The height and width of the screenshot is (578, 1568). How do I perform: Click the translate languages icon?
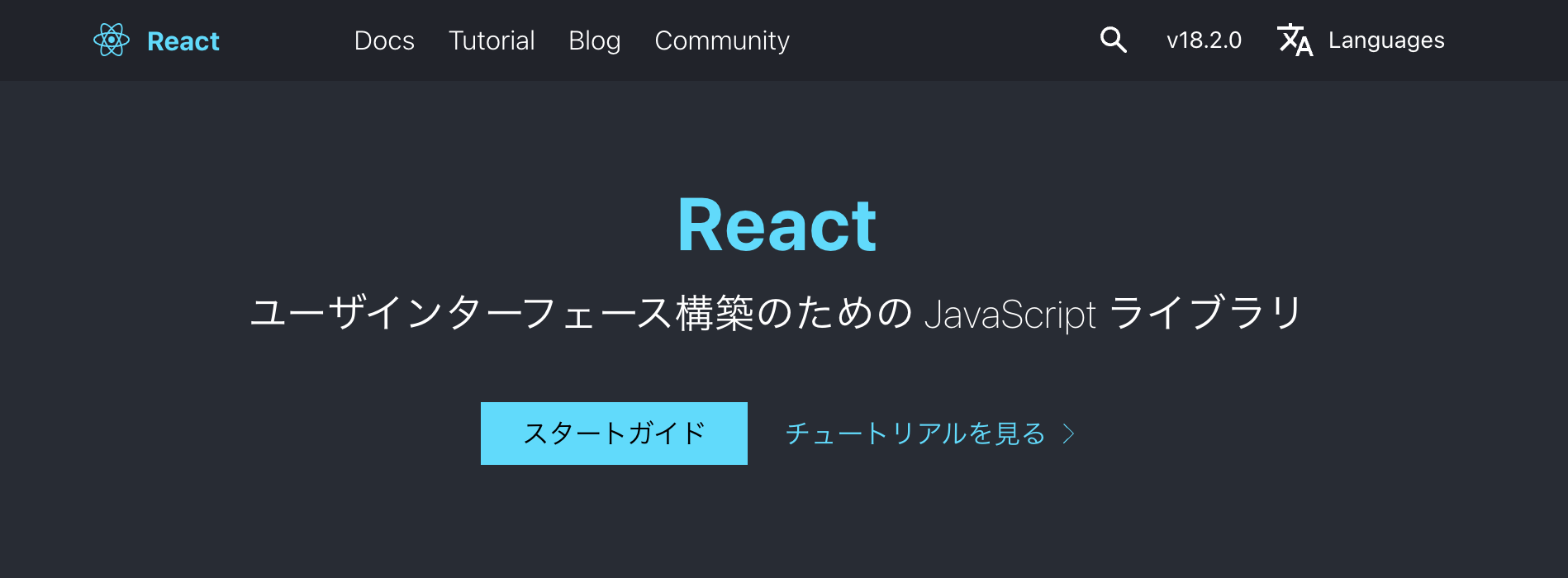(1295, 40)
